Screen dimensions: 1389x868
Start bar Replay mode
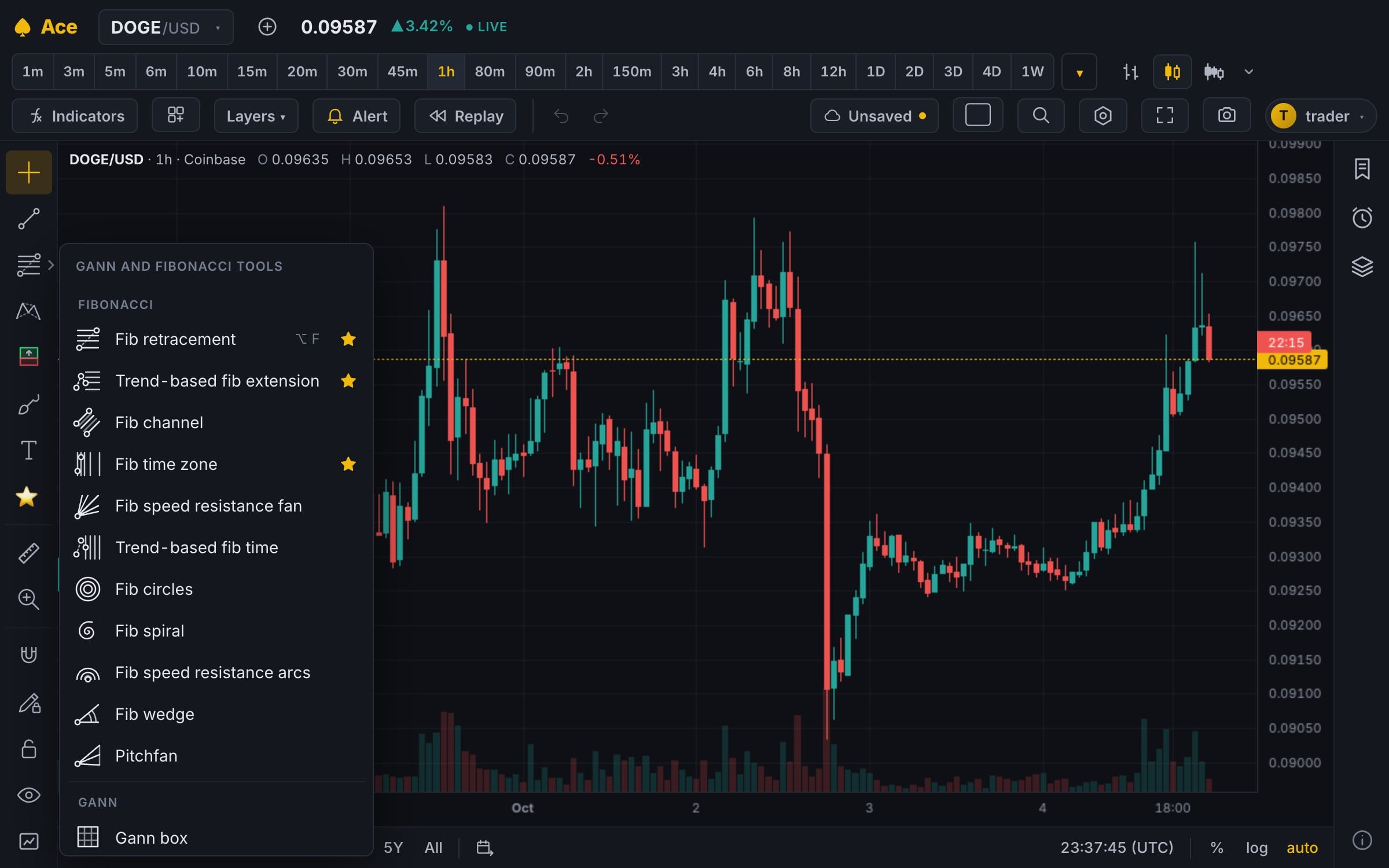[465, 116]
